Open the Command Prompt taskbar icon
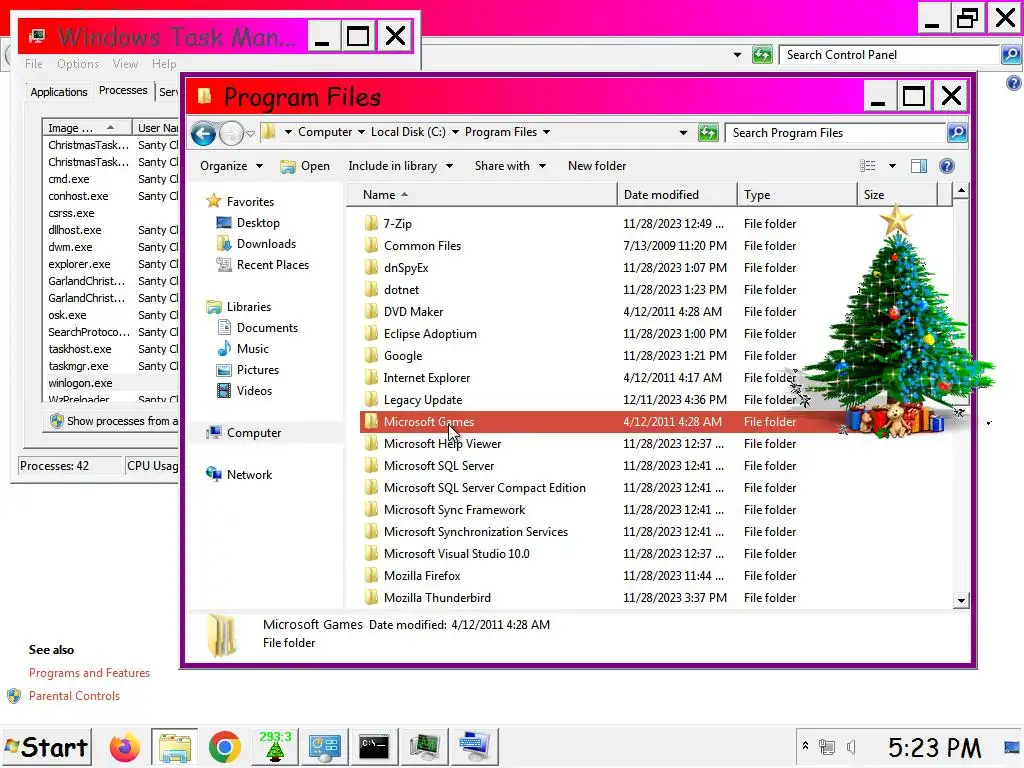The height and width of the screenshot is (768, 1024). pos(374,747)
